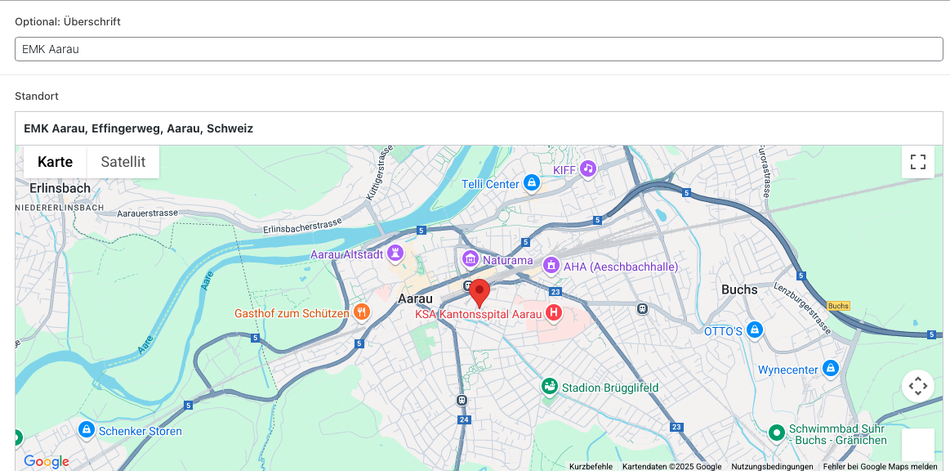Click the Telli Center text label
Viewport: 950px width, 471px height.
coord(490,184)
